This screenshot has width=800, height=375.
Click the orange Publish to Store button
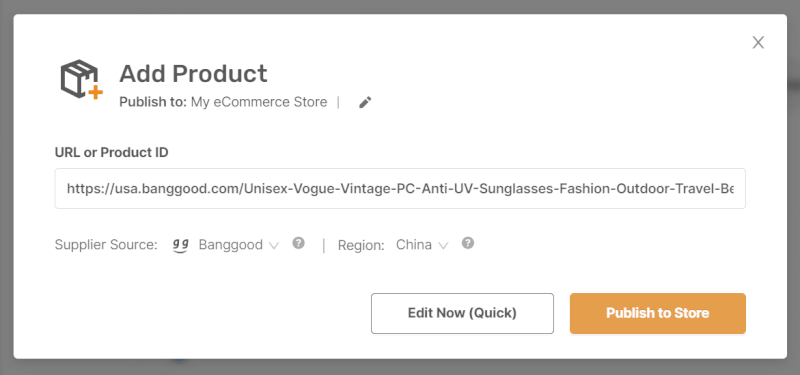tap(658, 313)
